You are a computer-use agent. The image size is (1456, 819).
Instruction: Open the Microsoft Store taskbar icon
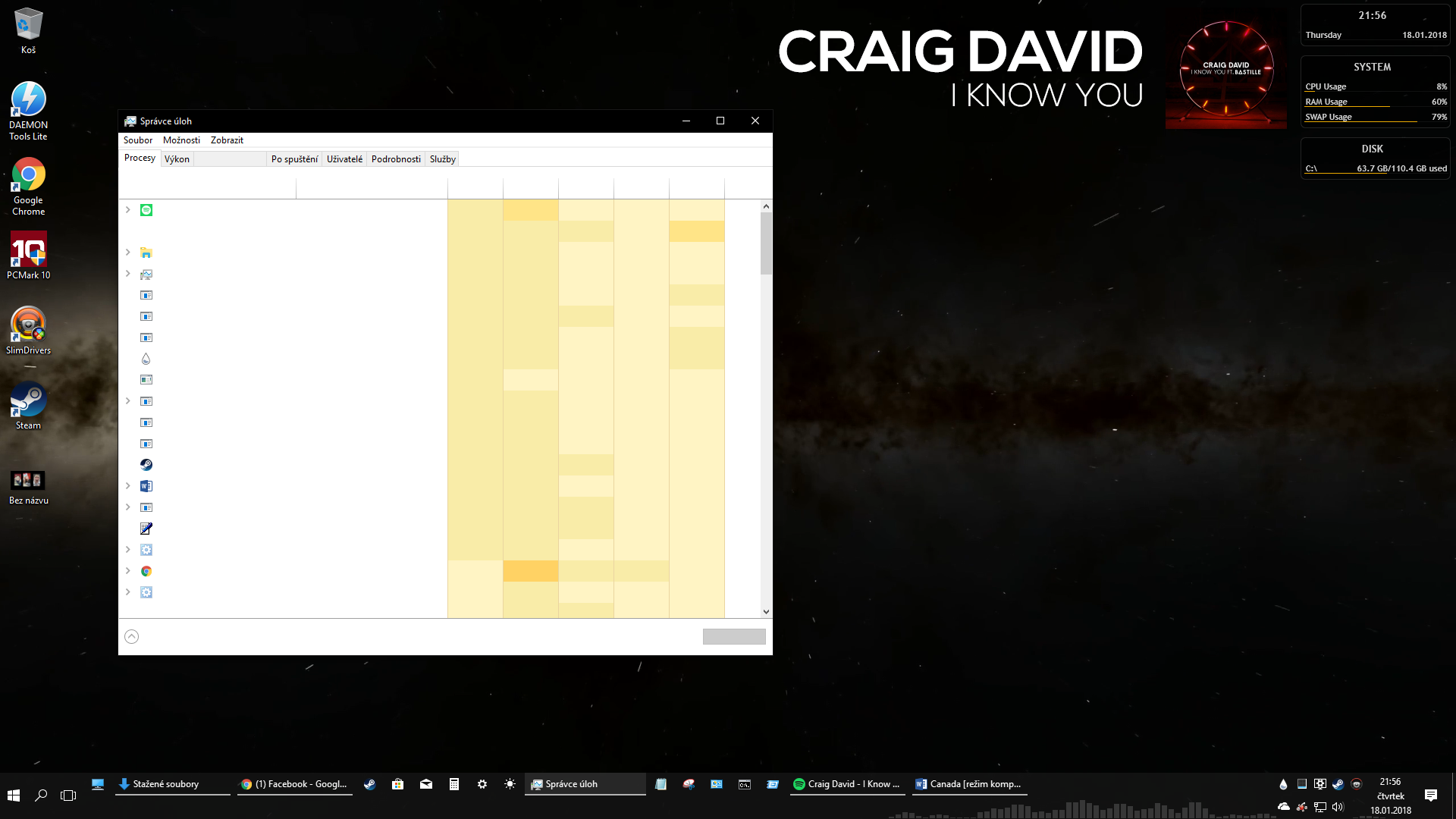coord(397,784)
